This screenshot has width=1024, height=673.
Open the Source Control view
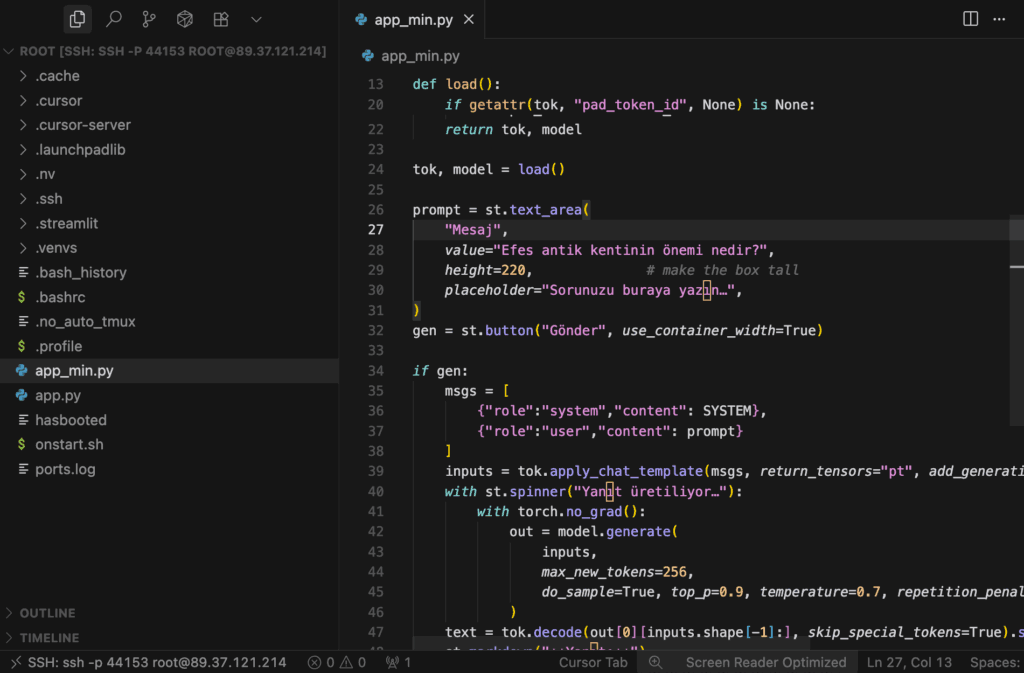(149, 19)
